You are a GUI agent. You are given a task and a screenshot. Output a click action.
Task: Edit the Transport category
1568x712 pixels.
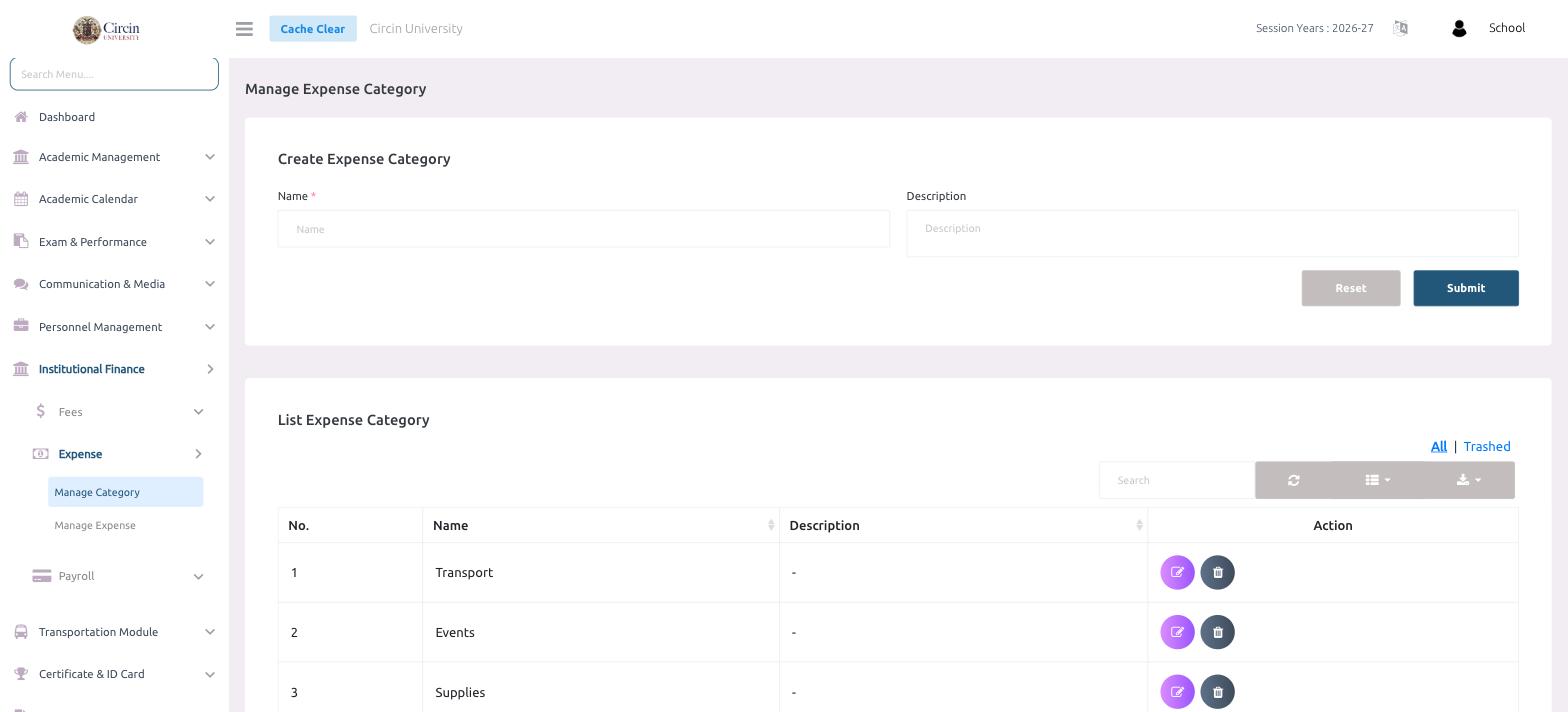click(1177, 573)
